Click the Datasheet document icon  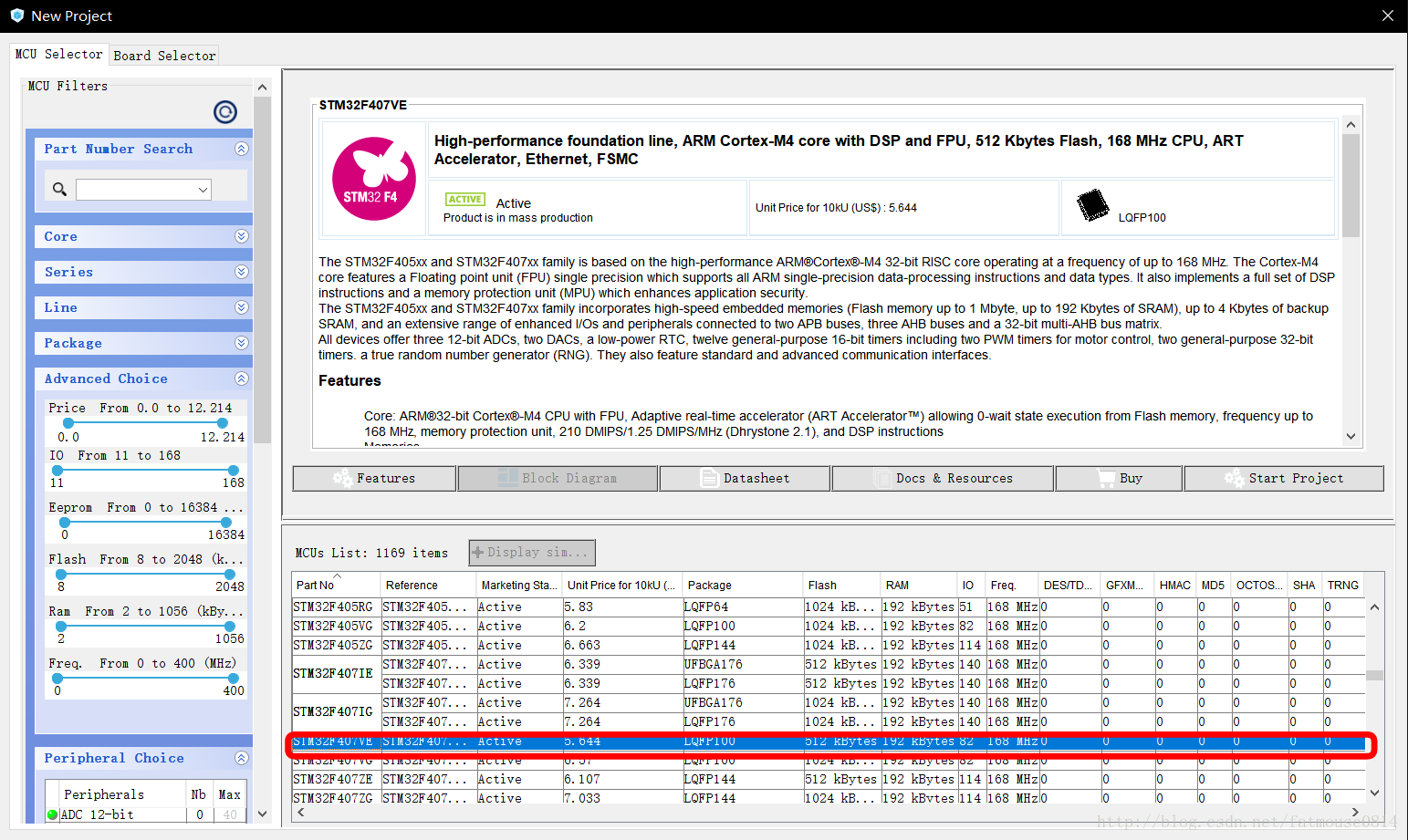[x=709, y=478]
